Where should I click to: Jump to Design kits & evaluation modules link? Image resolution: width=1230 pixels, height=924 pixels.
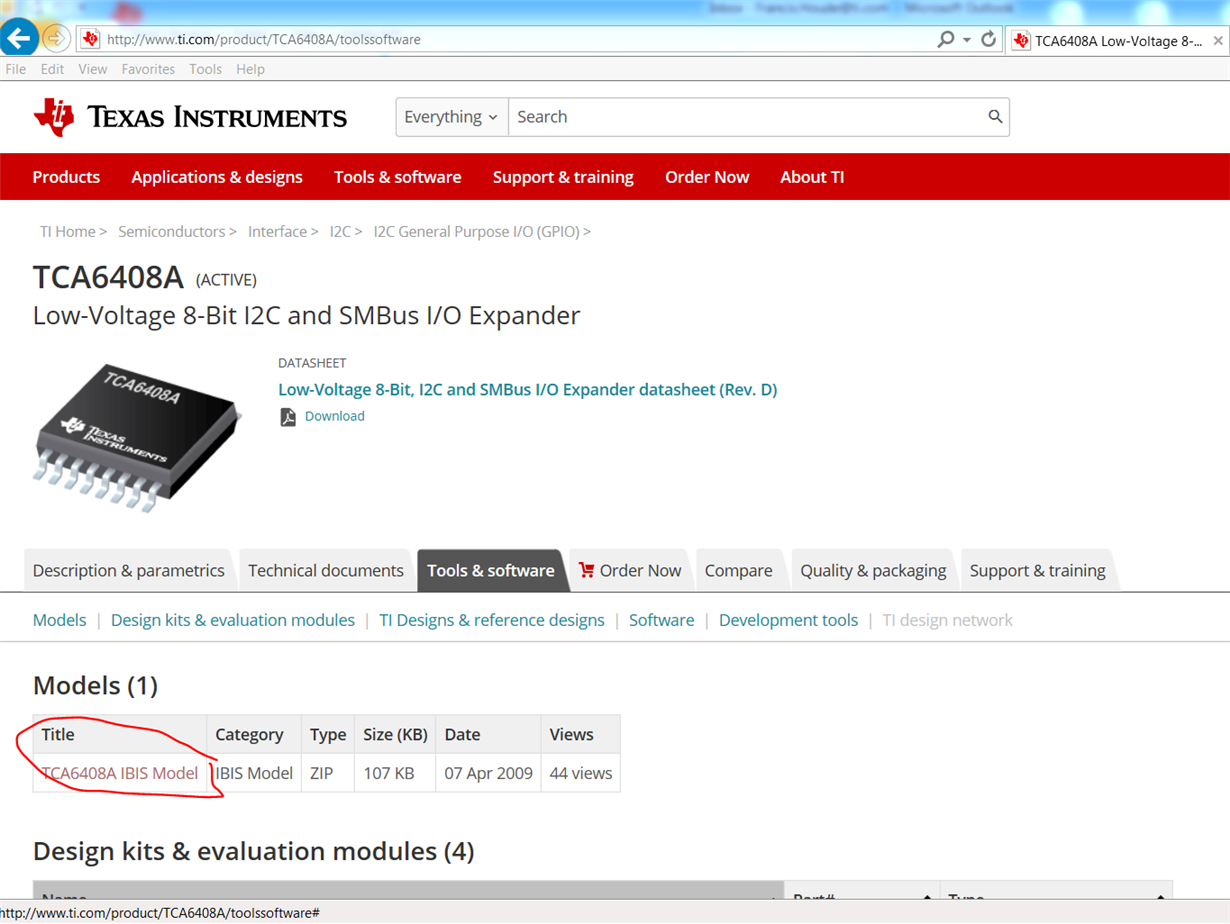click(233, 620)
